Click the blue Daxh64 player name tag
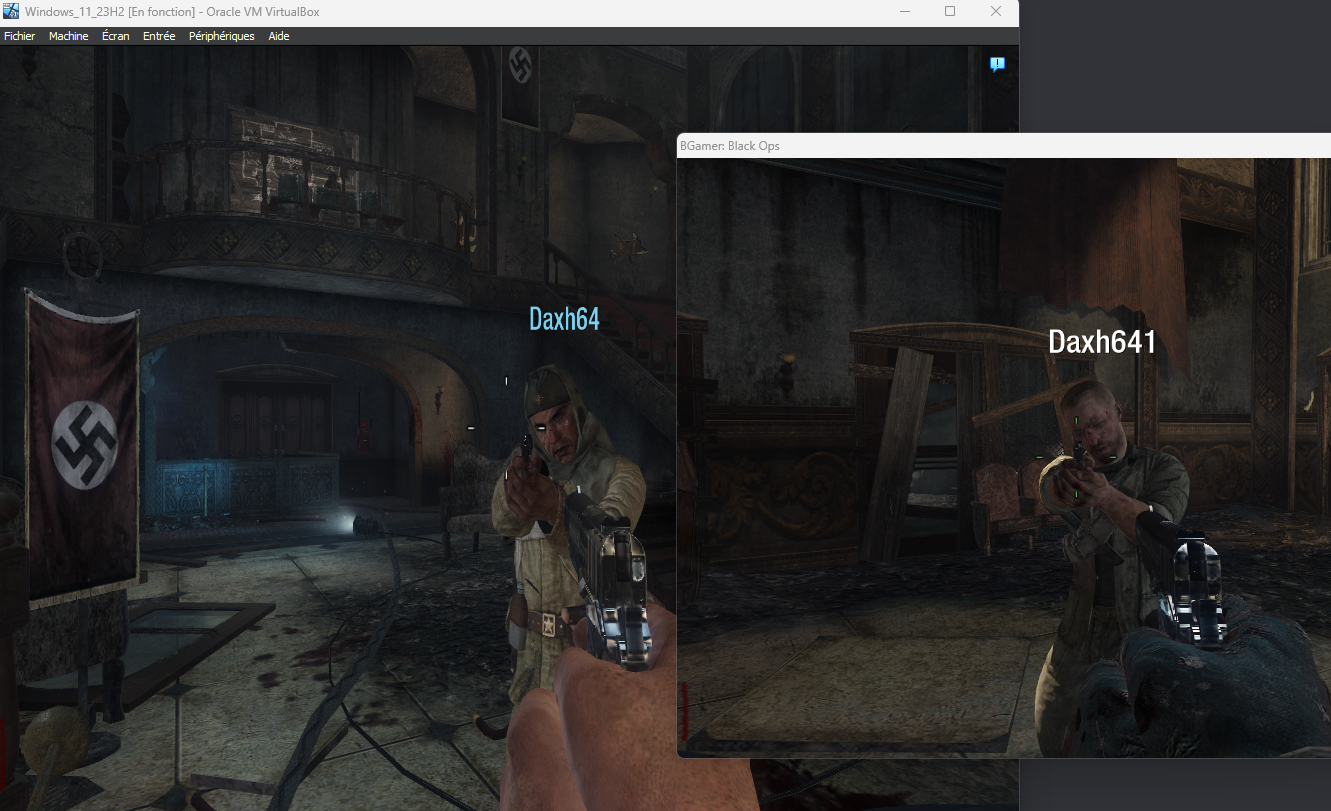The width and height of the screenshot is (1331, 811). [564, 319]
